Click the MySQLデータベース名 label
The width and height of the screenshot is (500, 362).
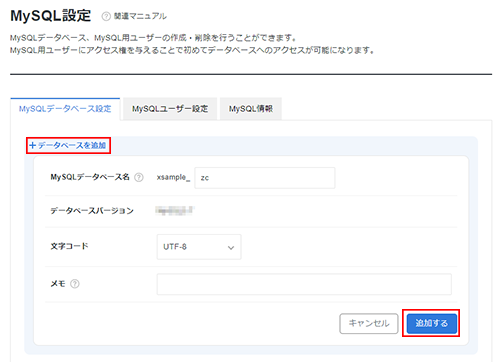coord(90,177)
